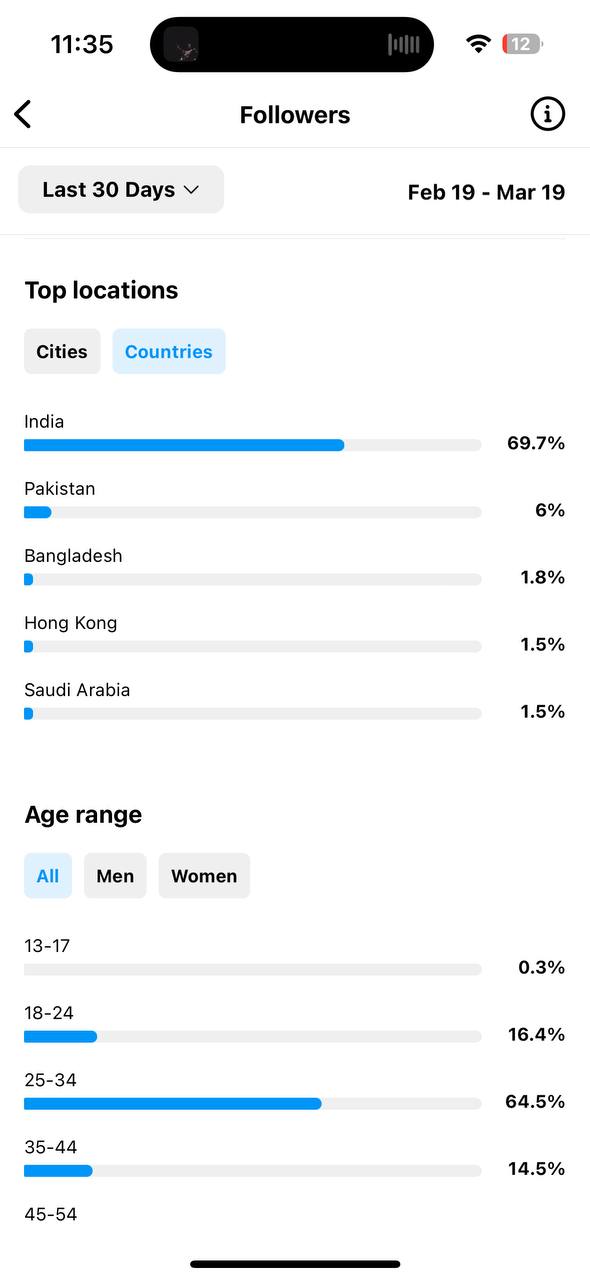Open the thumbnail in the Dynamic Island

(x=181, y=44)
